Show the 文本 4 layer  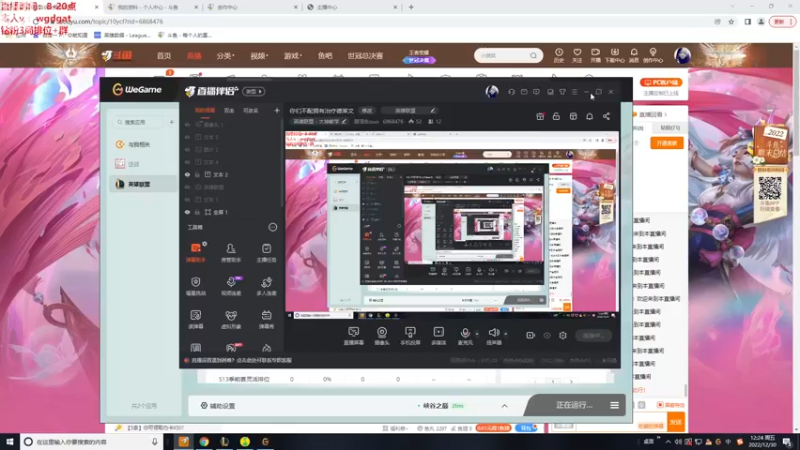[187, 162]
